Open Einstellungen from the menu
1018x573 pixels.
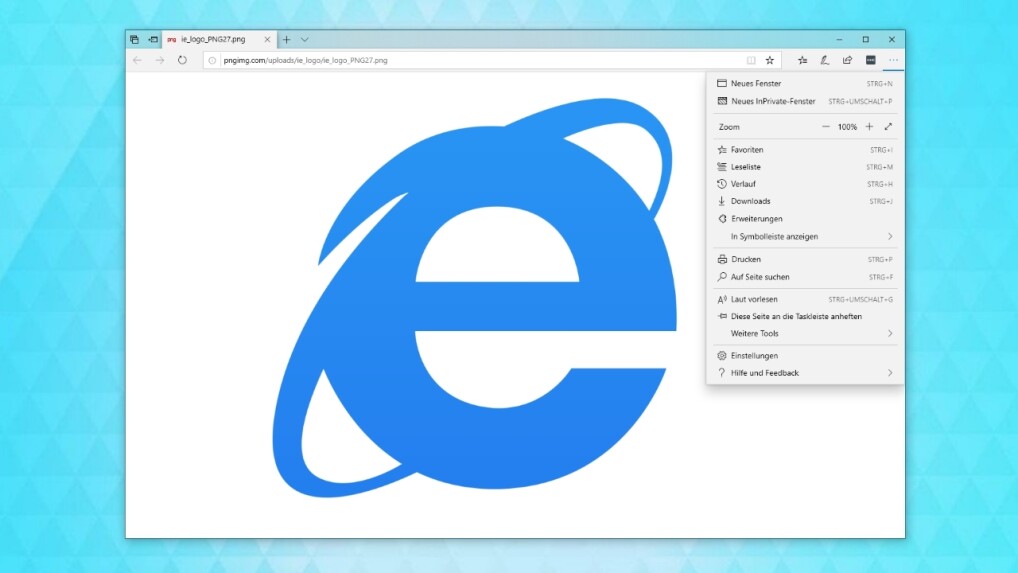coord(805,356)
